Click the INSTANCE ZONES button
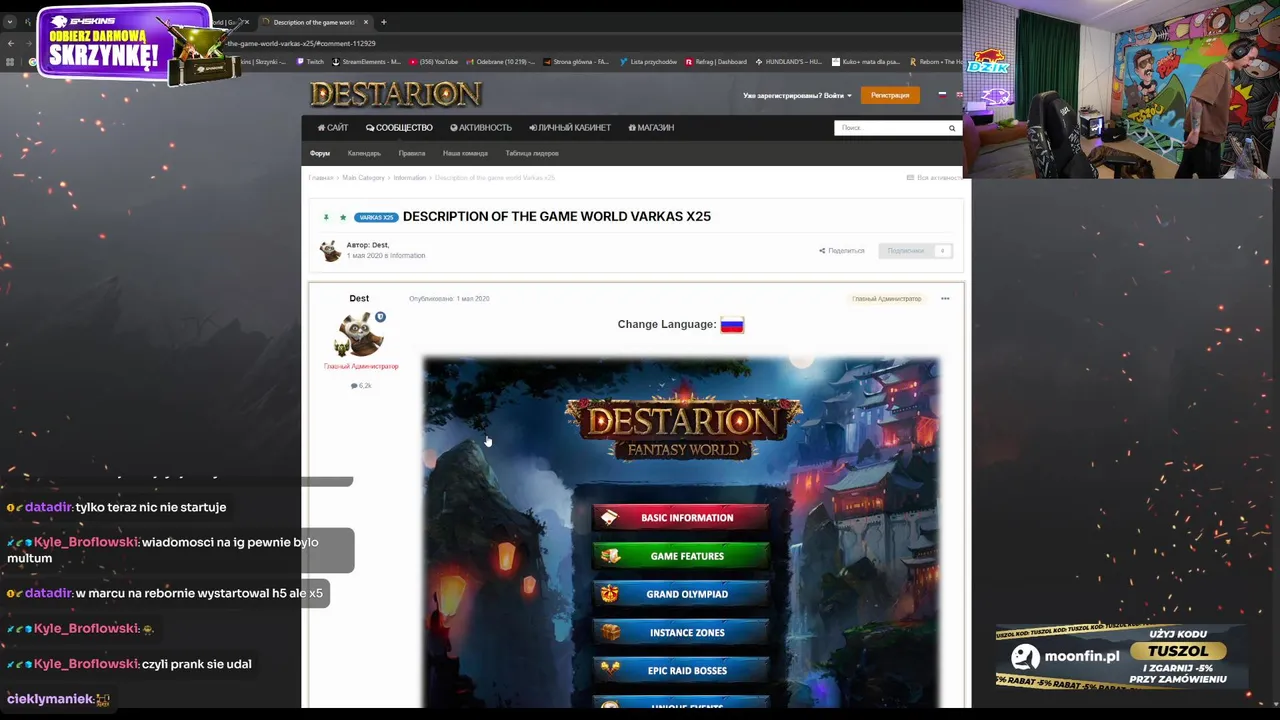This screenshot has height=720, width=1280. pyautogui.click(x=681, y=633)
